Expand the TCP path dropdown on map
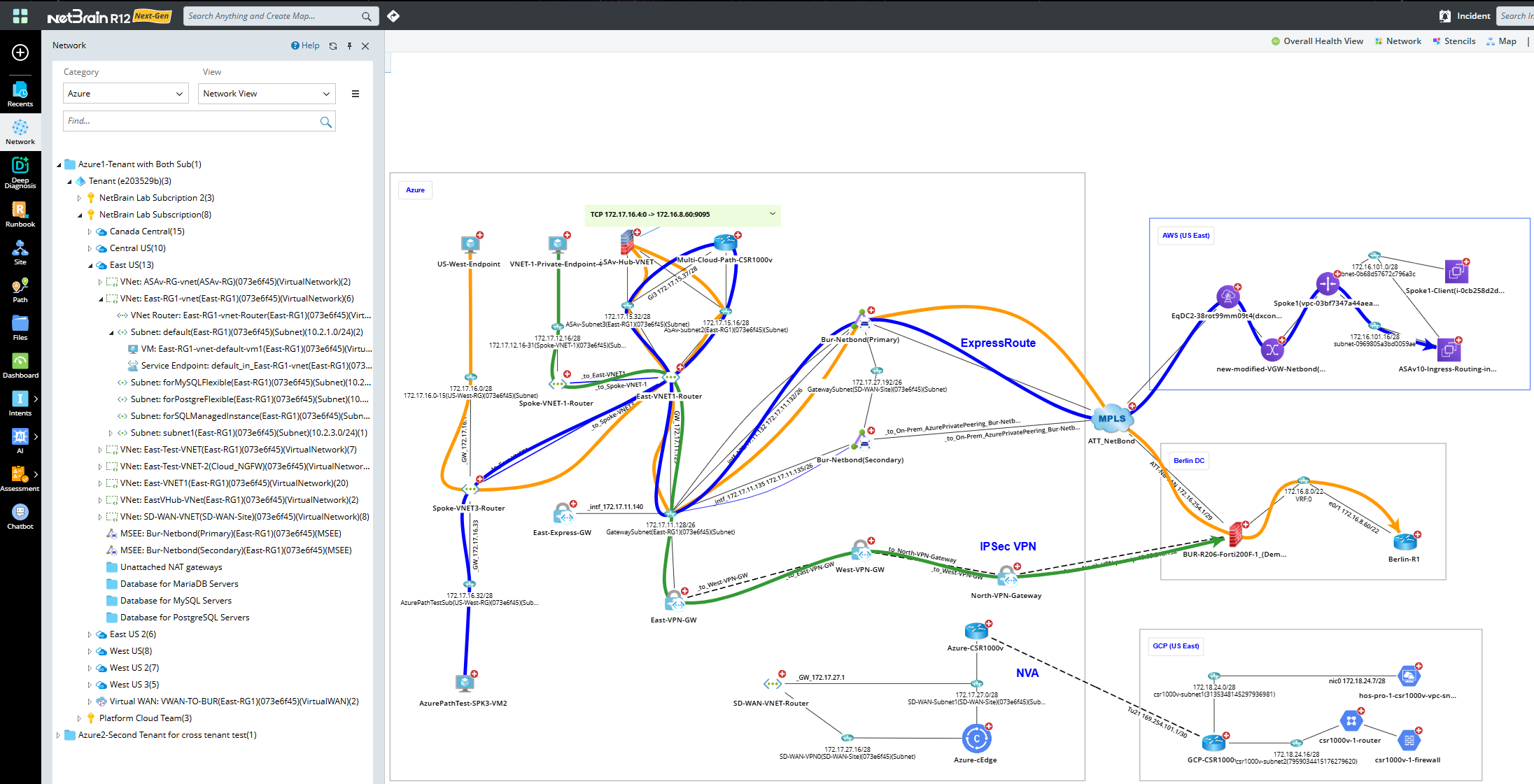1534x784 pixels. click(x=773, y=214)
